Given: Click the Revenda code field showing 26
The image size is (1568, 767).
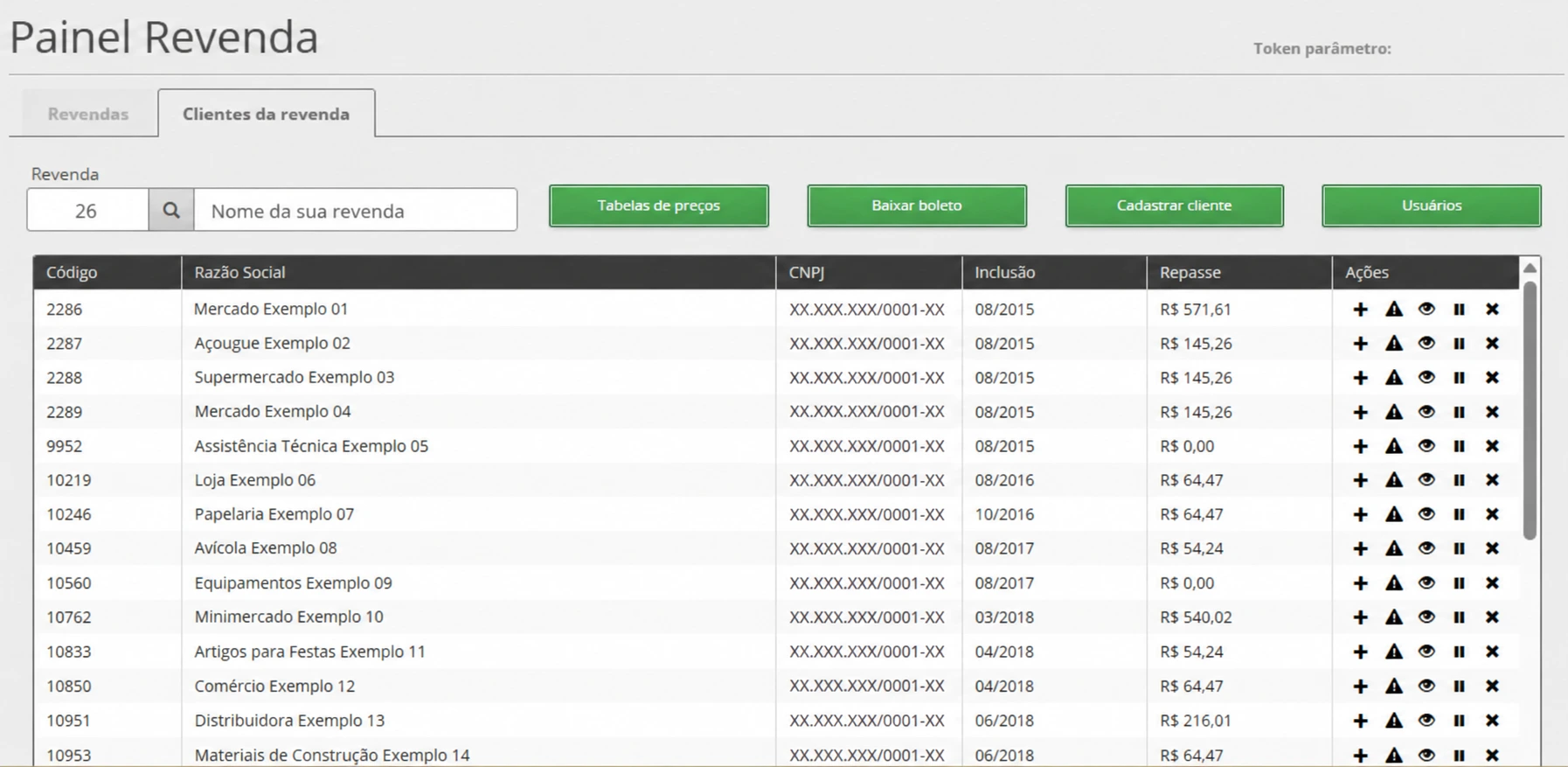Looking at the screenshot, I should [x=87, y=210].
